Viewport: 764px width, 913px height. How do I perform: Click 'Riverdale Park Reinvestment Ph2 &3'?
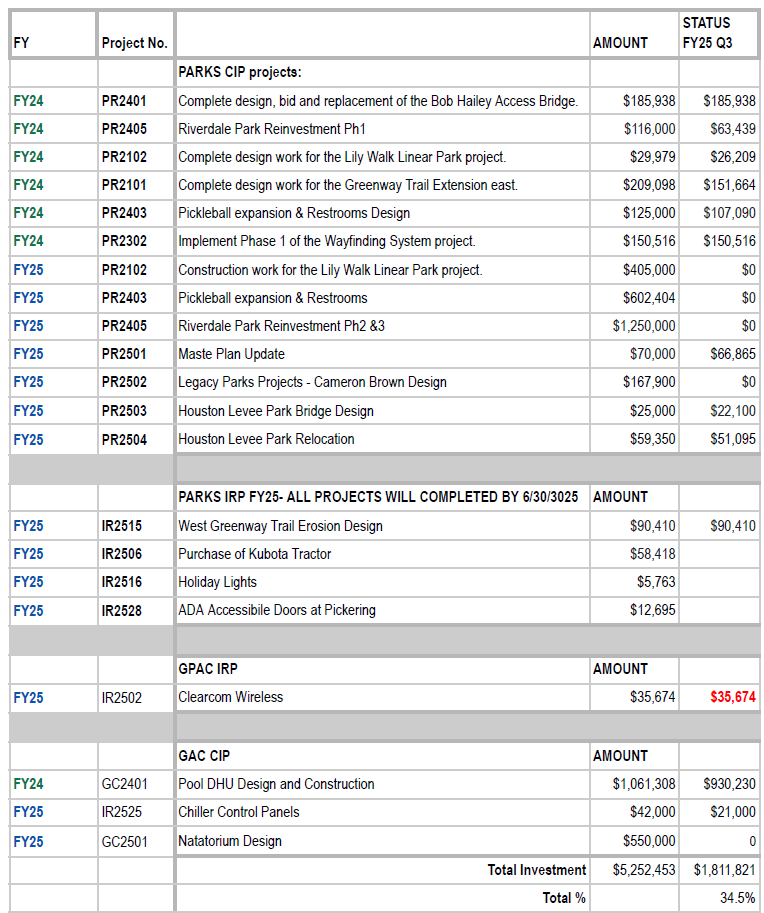pos(281,326)
